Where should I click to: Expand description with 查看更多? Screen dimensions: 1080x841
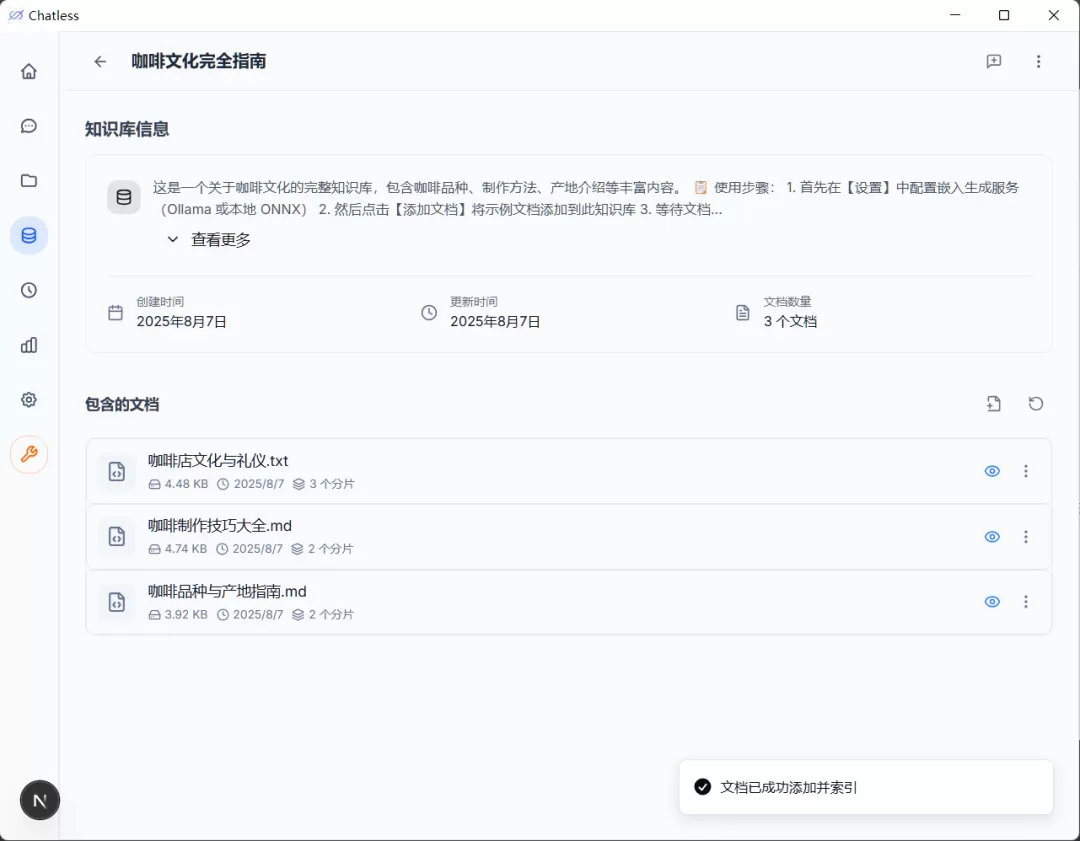[209, 240]
